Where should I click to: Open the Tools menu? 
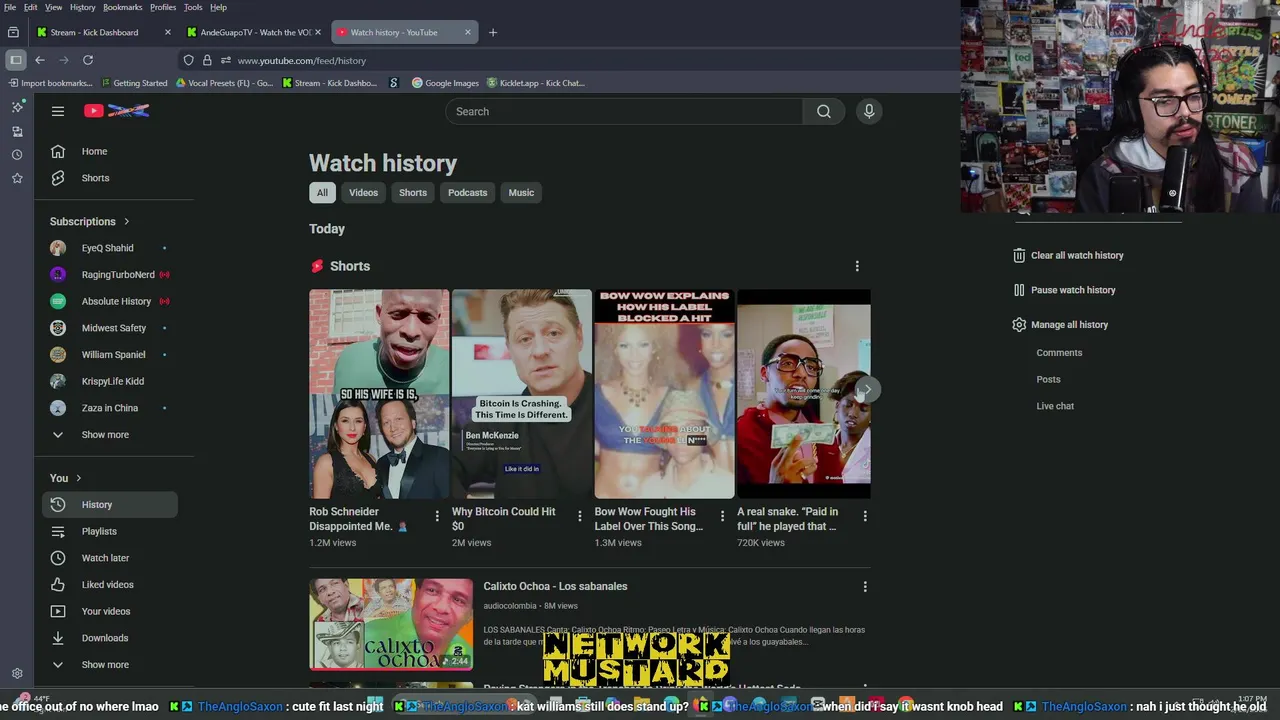193,7
